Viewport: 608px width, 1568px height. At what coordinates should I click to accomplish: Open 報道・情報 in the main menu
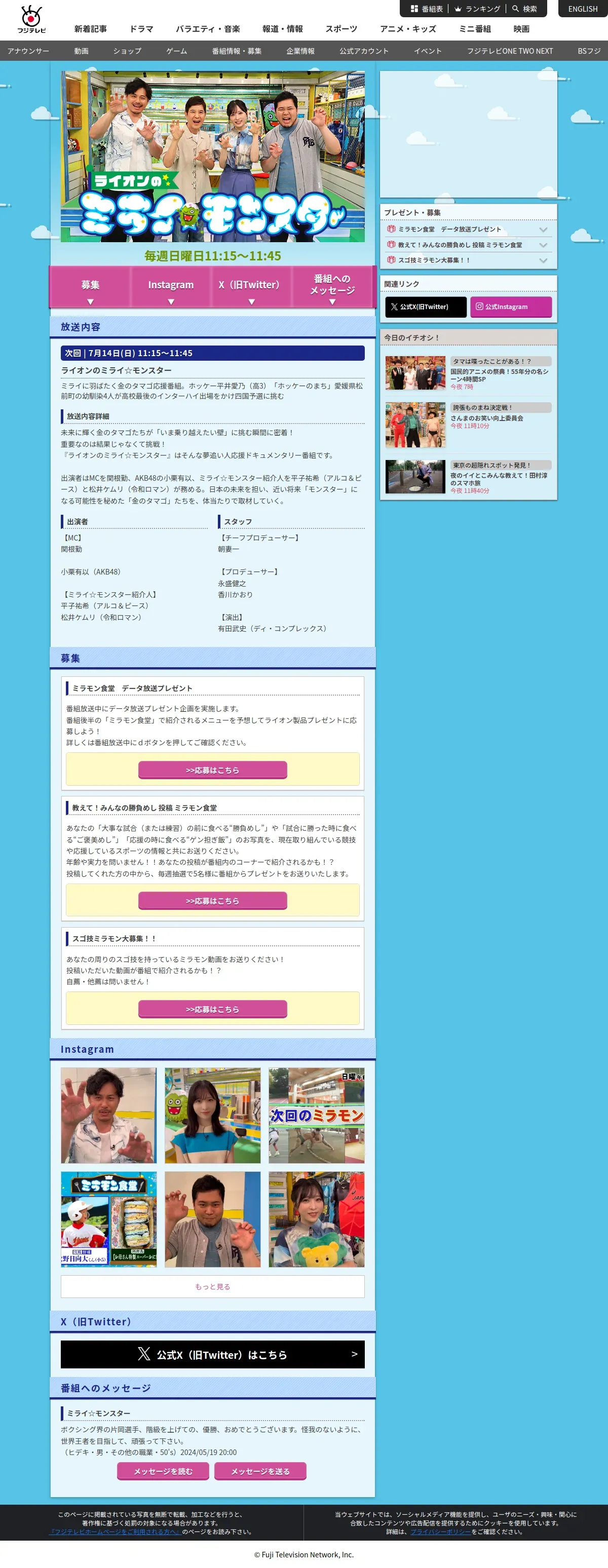pyautogui.click(x=282, y=28)
